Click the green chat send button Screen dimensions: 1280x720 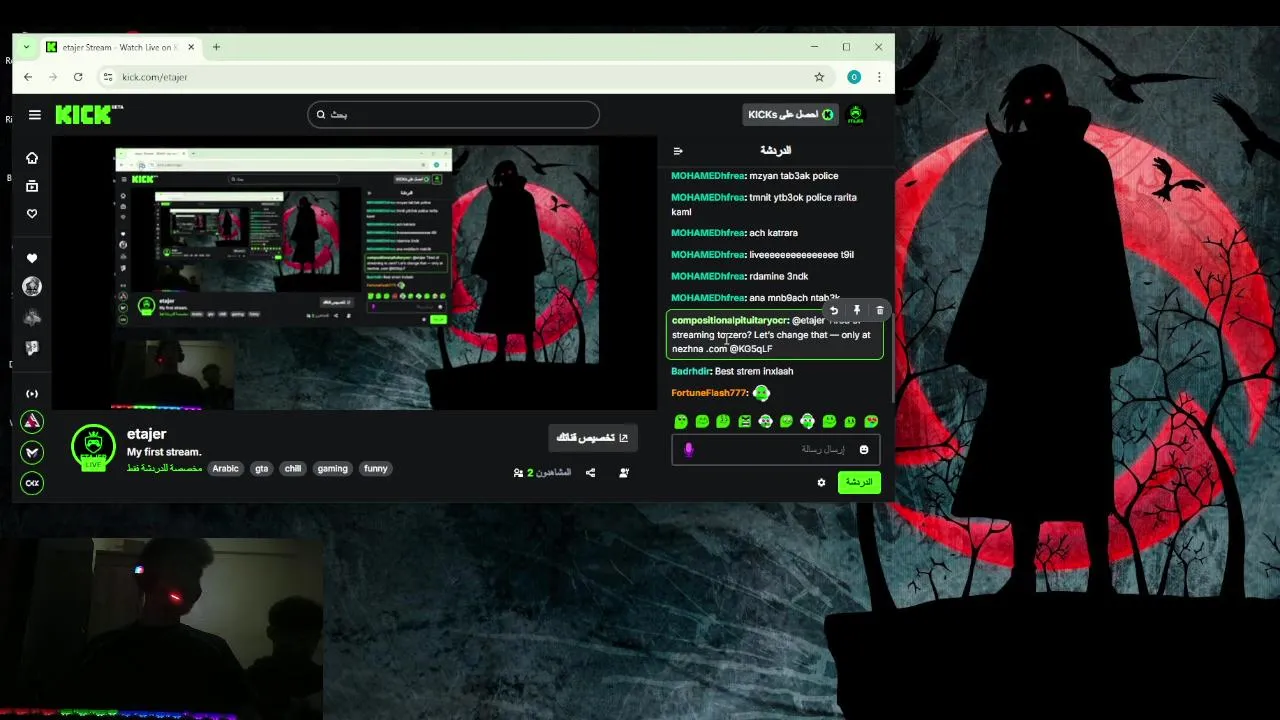[859, 482]
